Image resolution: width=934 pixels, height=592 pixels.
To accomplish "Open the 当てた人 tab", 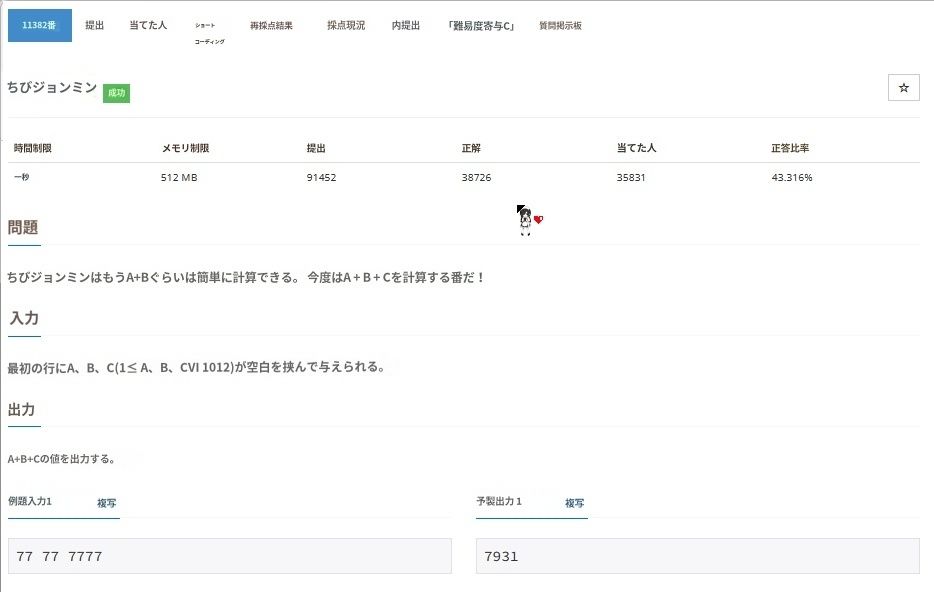I will click(148, 26).
